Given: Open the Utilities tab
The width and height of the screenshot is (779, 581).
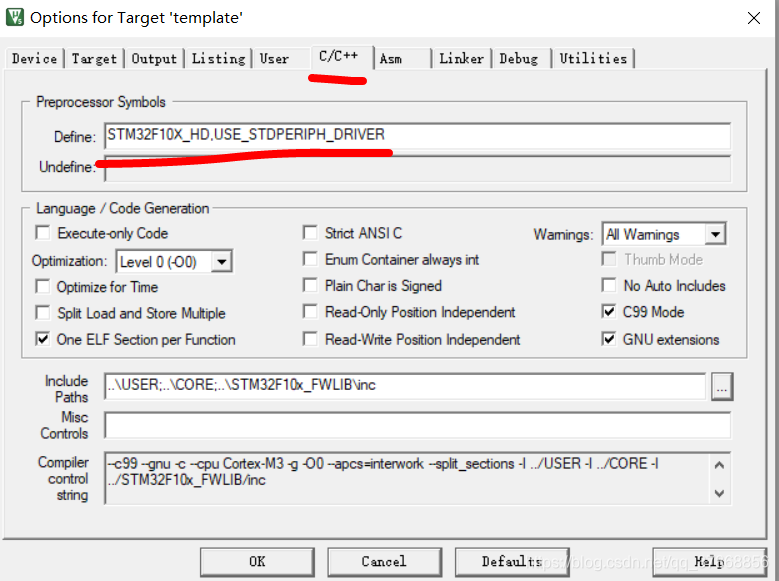Looking at the screenshot, I should [x=593, y=59].
